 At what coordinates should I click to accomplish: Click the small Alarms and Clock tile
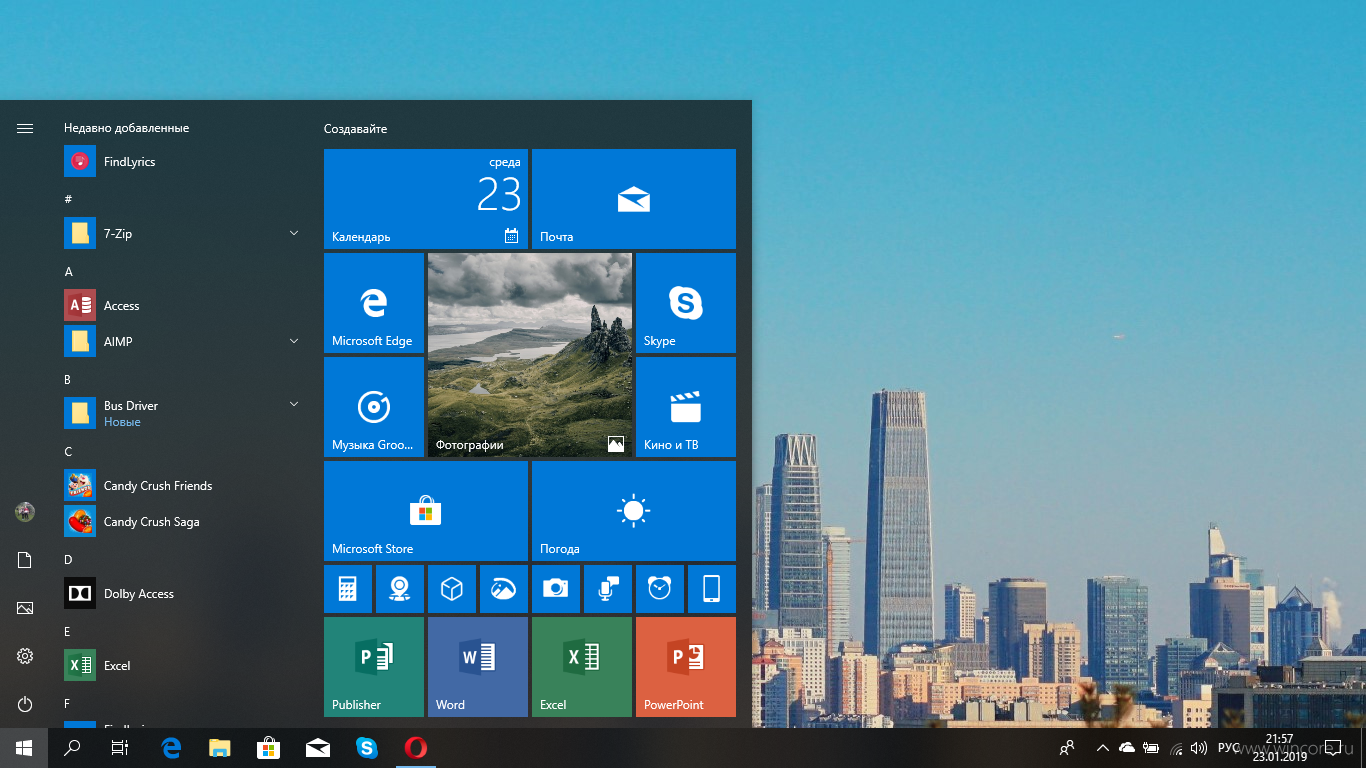660,589
